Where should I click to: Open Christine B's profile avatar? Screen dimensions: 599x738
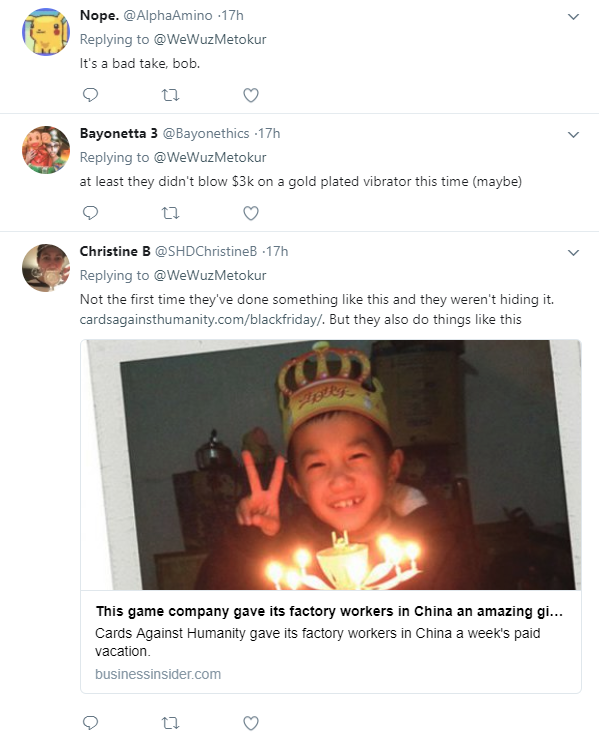(46, 268)
